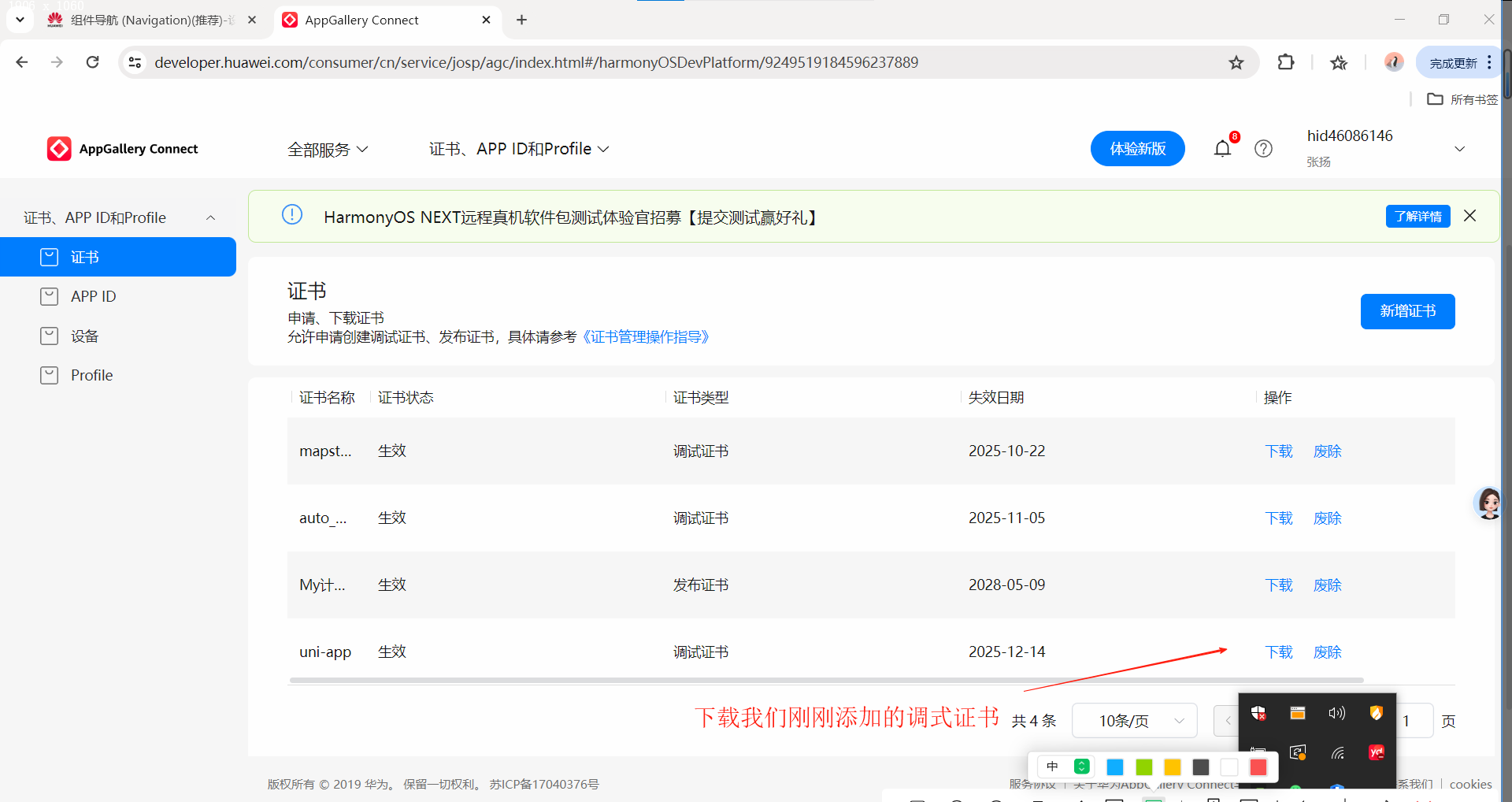Click the Youdao yd tray icon
The image size is (1512, 802).
pyautogui.click(x=1376, y=752)
